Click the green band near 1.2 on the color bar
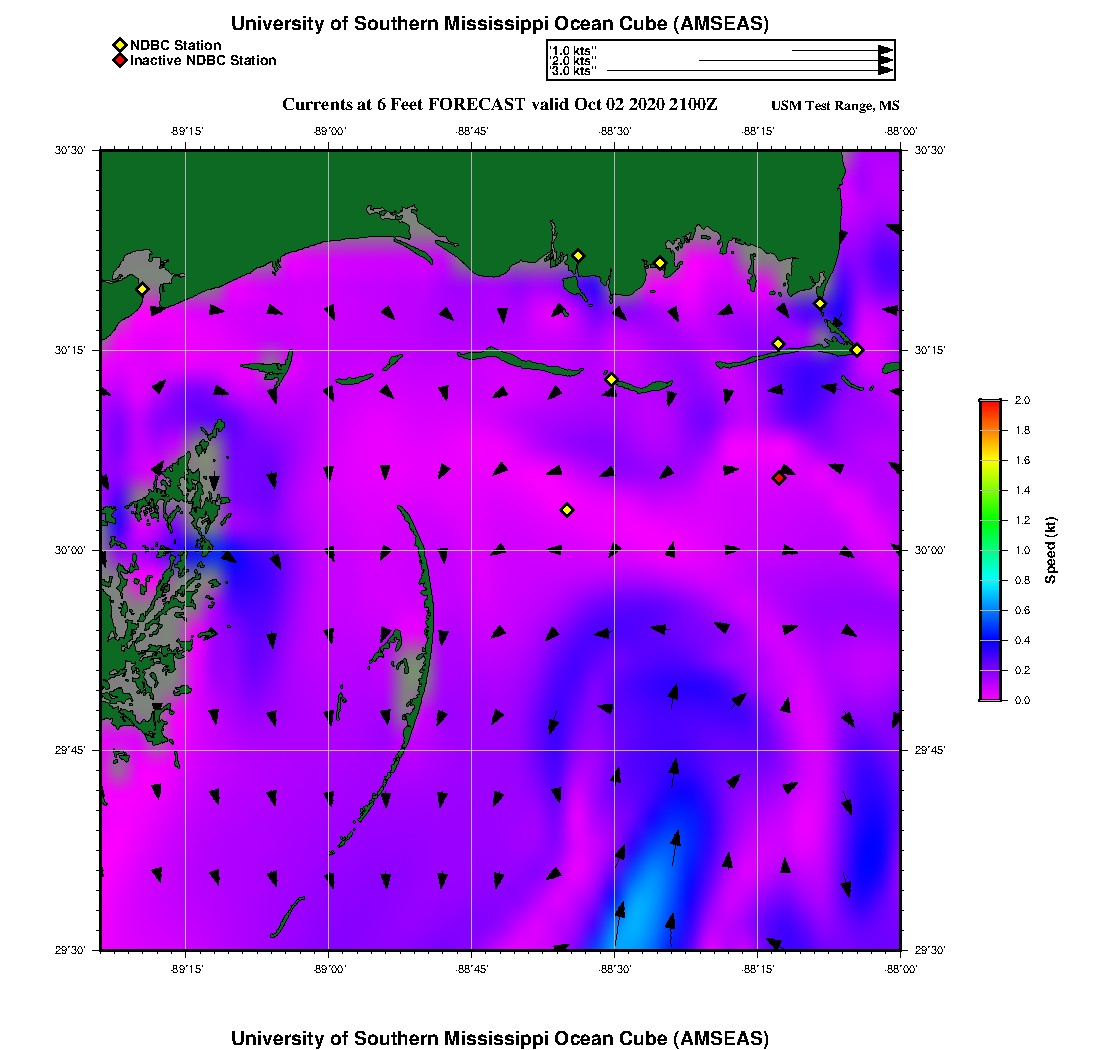 click(x=990, y=520)
